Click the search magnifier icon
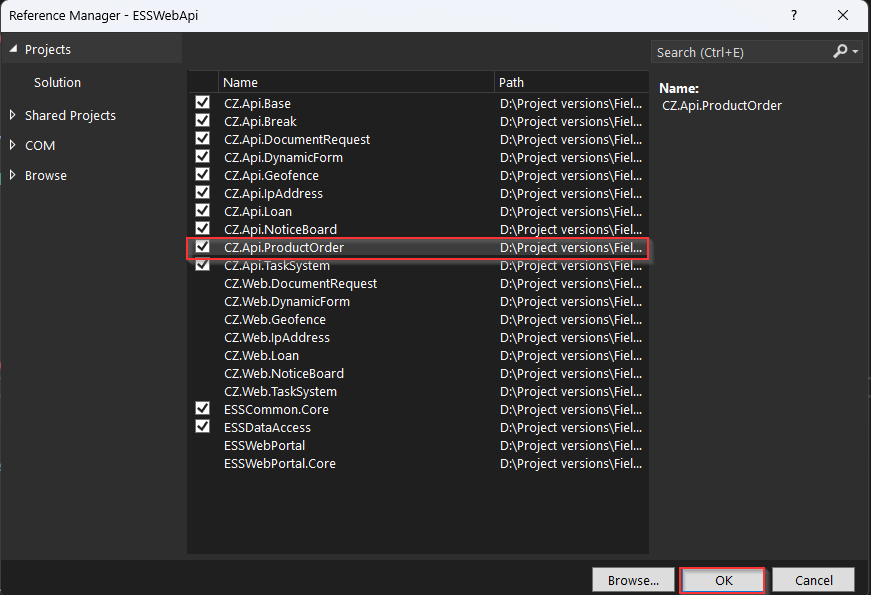The image size is (871, 595). pyautogui.click(x=840, y=52)
